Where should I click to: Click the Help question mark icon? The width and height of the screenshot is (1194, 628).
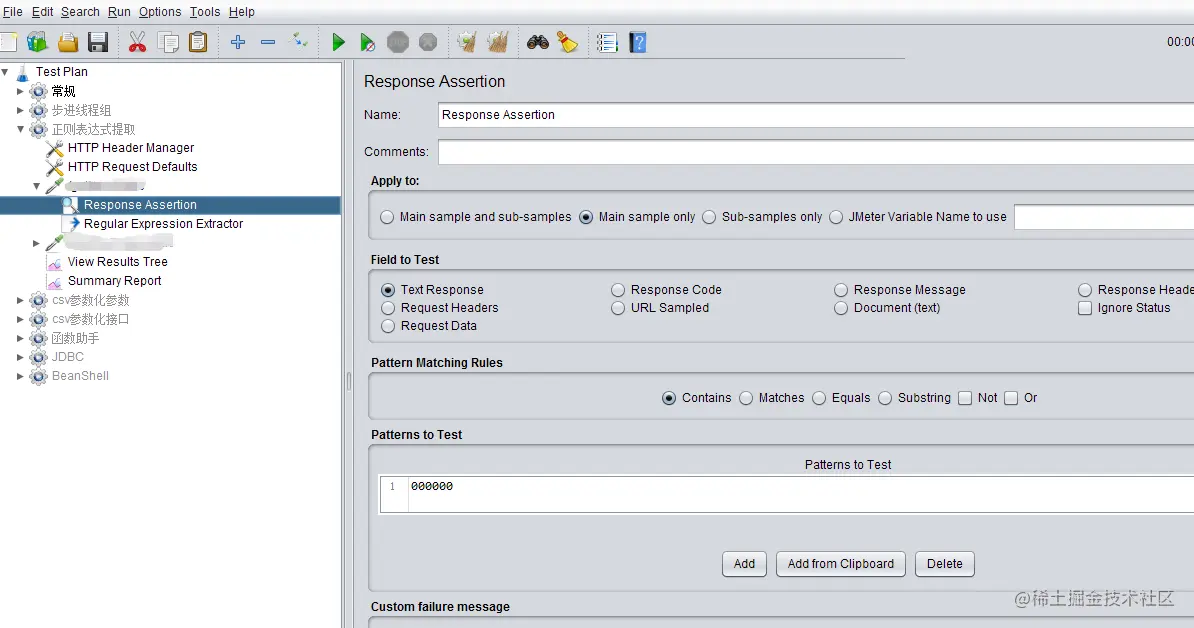(x=638, y=43)
